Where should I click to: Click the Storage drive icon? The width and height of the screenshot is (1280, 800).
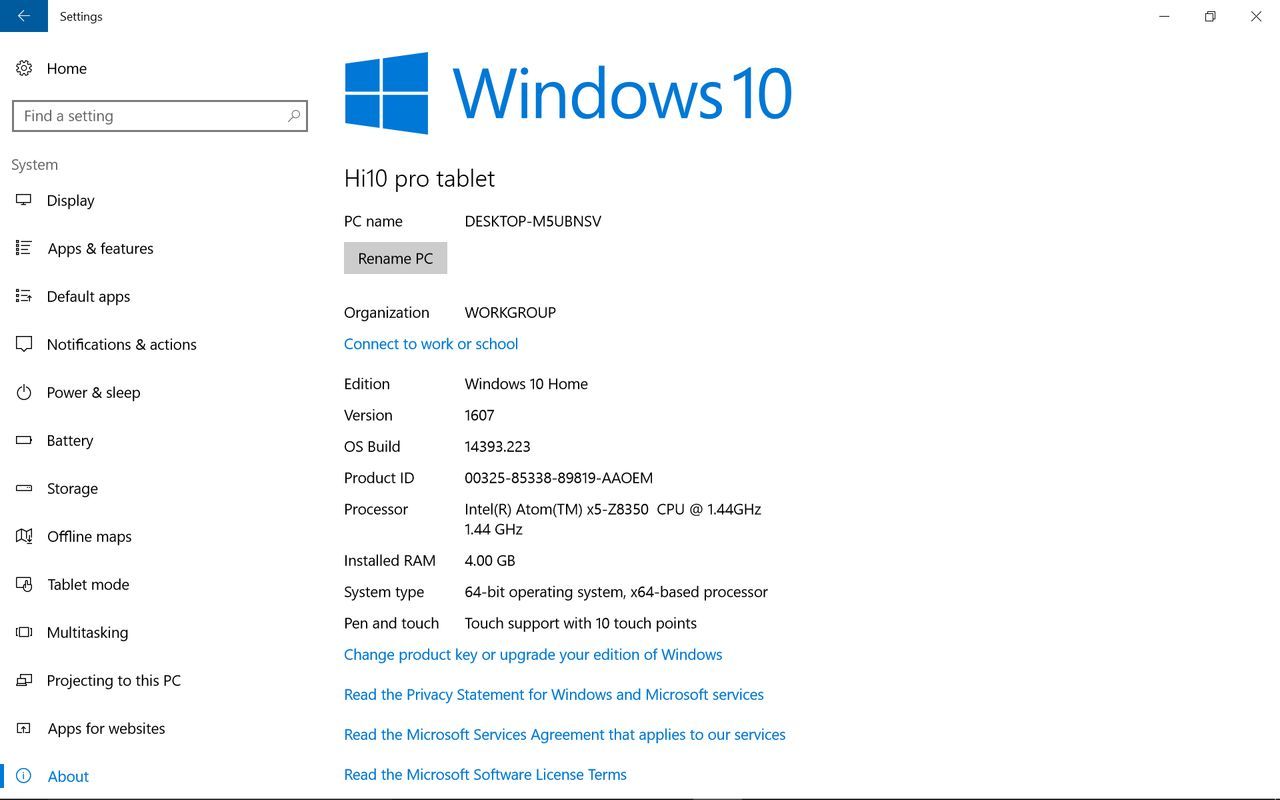[24, 488]
